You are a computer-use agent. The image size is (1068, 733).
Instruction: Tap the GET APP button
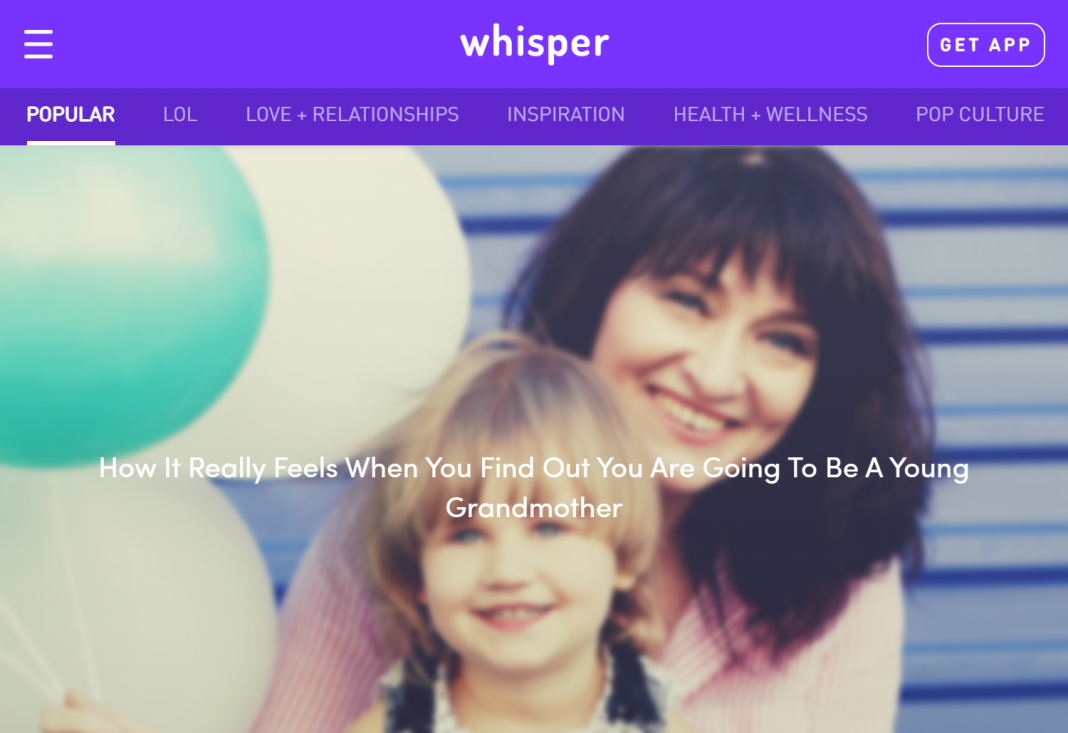click(986, 45)
